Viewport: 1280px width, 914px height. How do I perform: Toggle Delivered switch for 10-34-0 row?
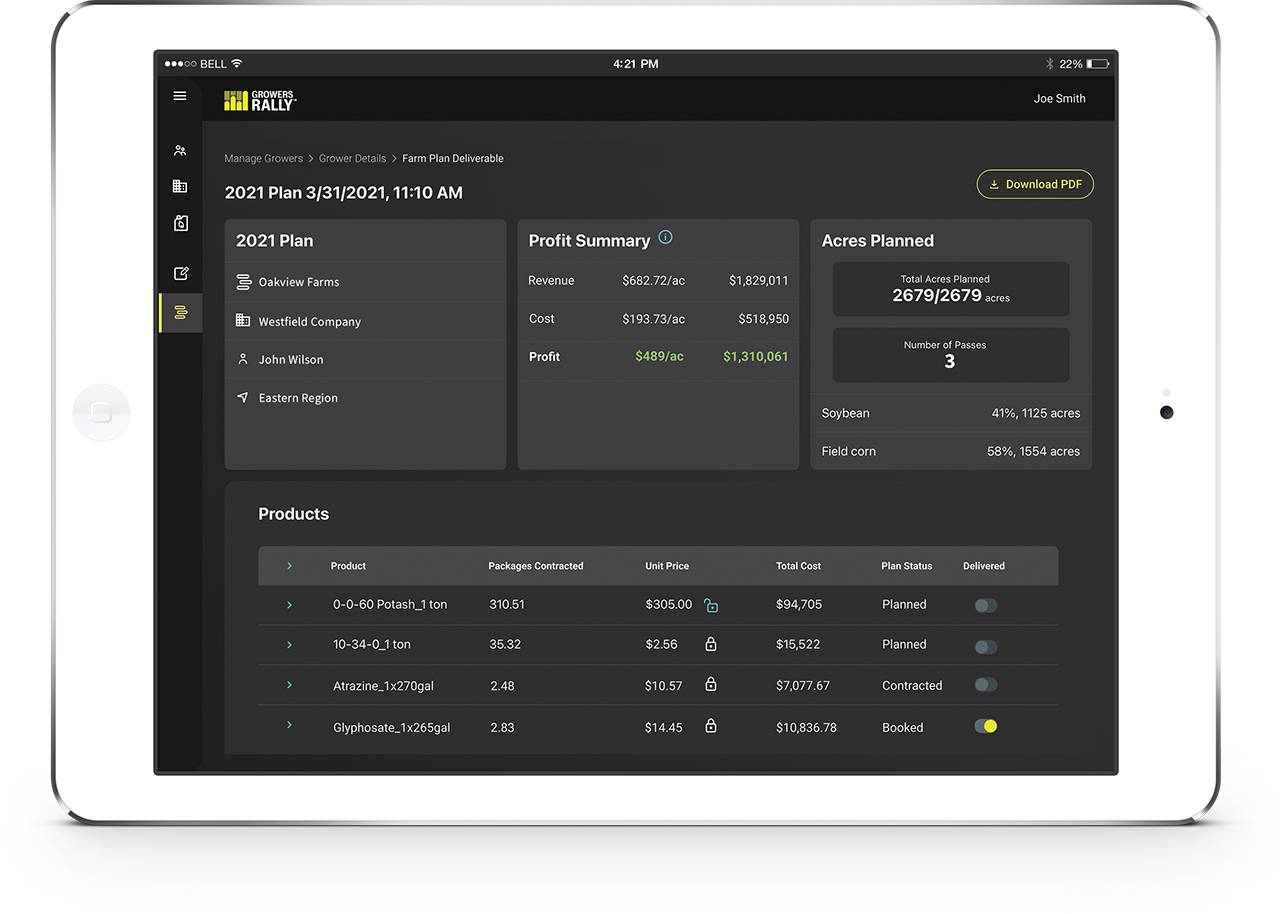tap(985, 646)
